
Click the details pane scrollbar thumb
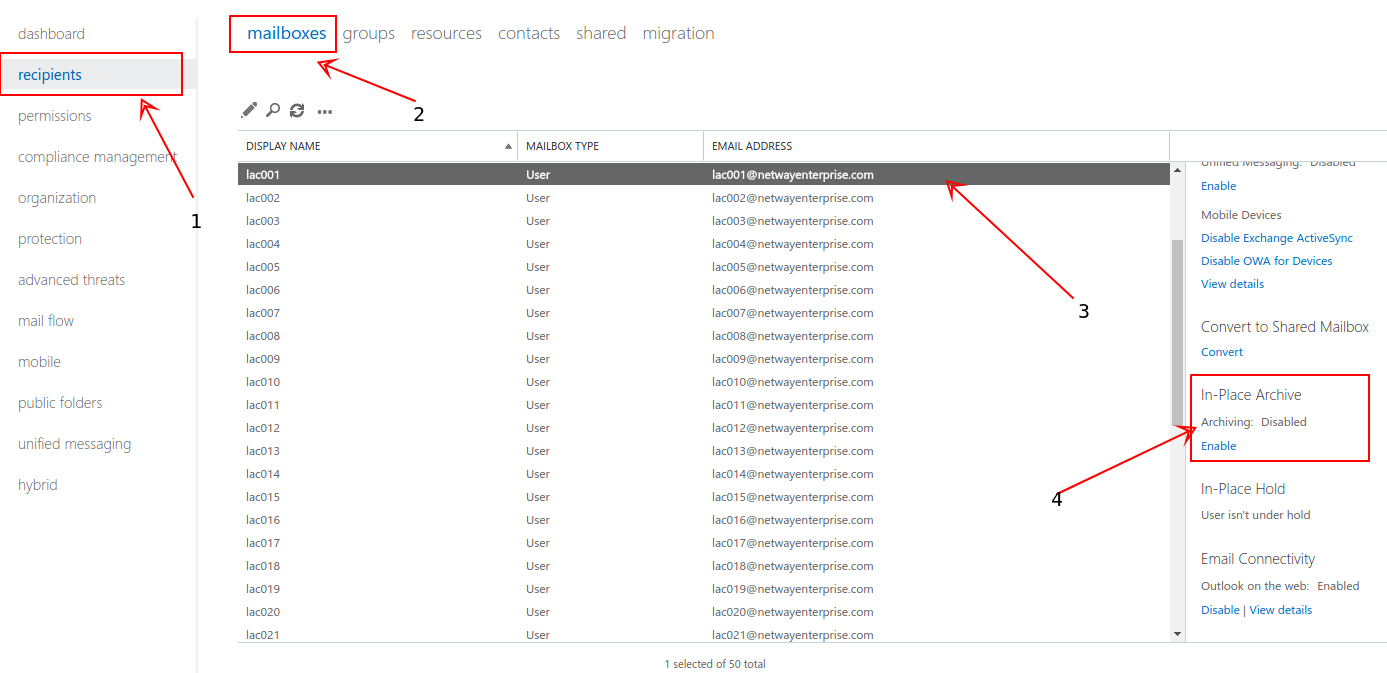[1177, 330]
